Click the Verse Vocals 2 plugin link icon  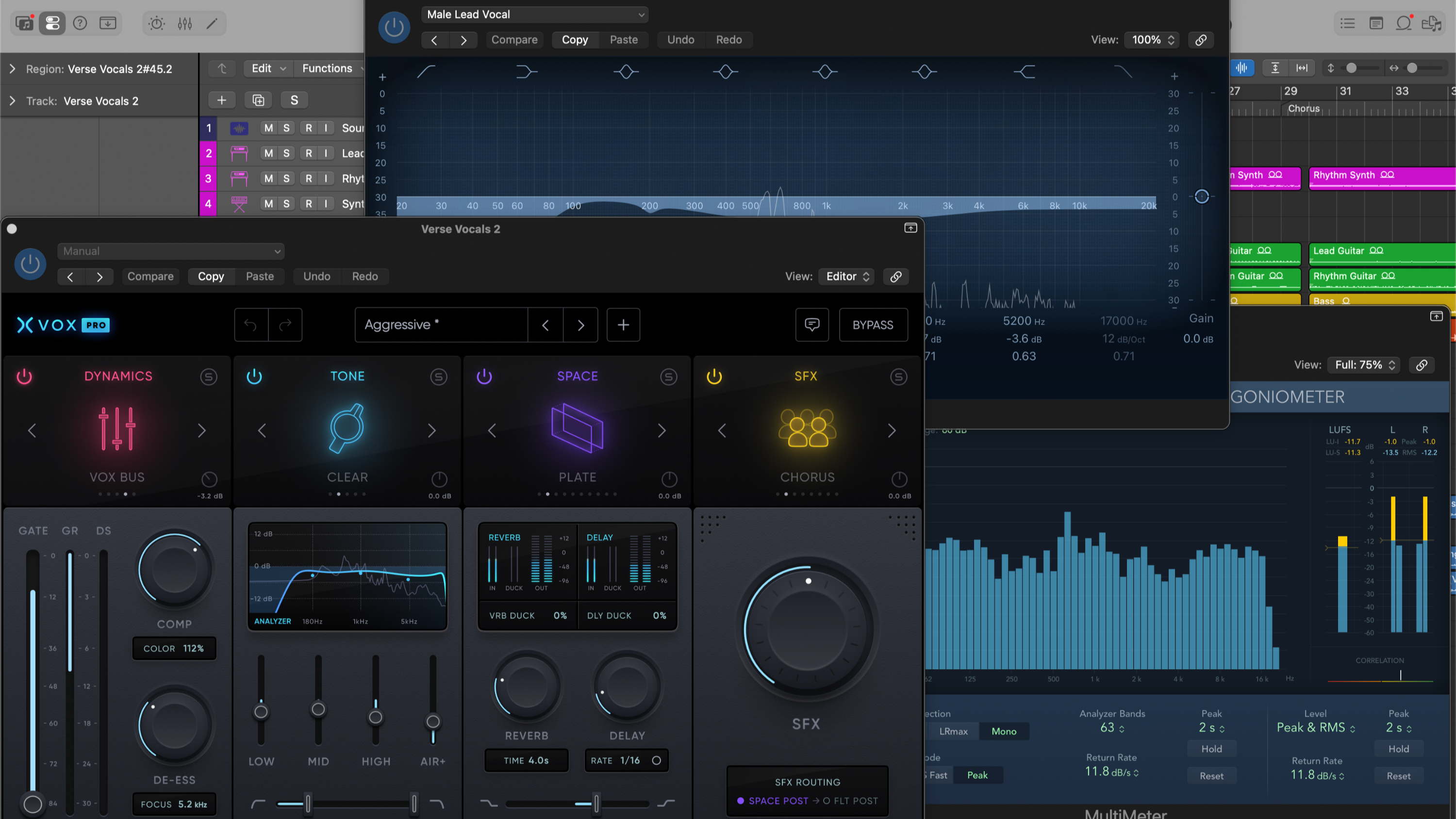tap(896, 277)
